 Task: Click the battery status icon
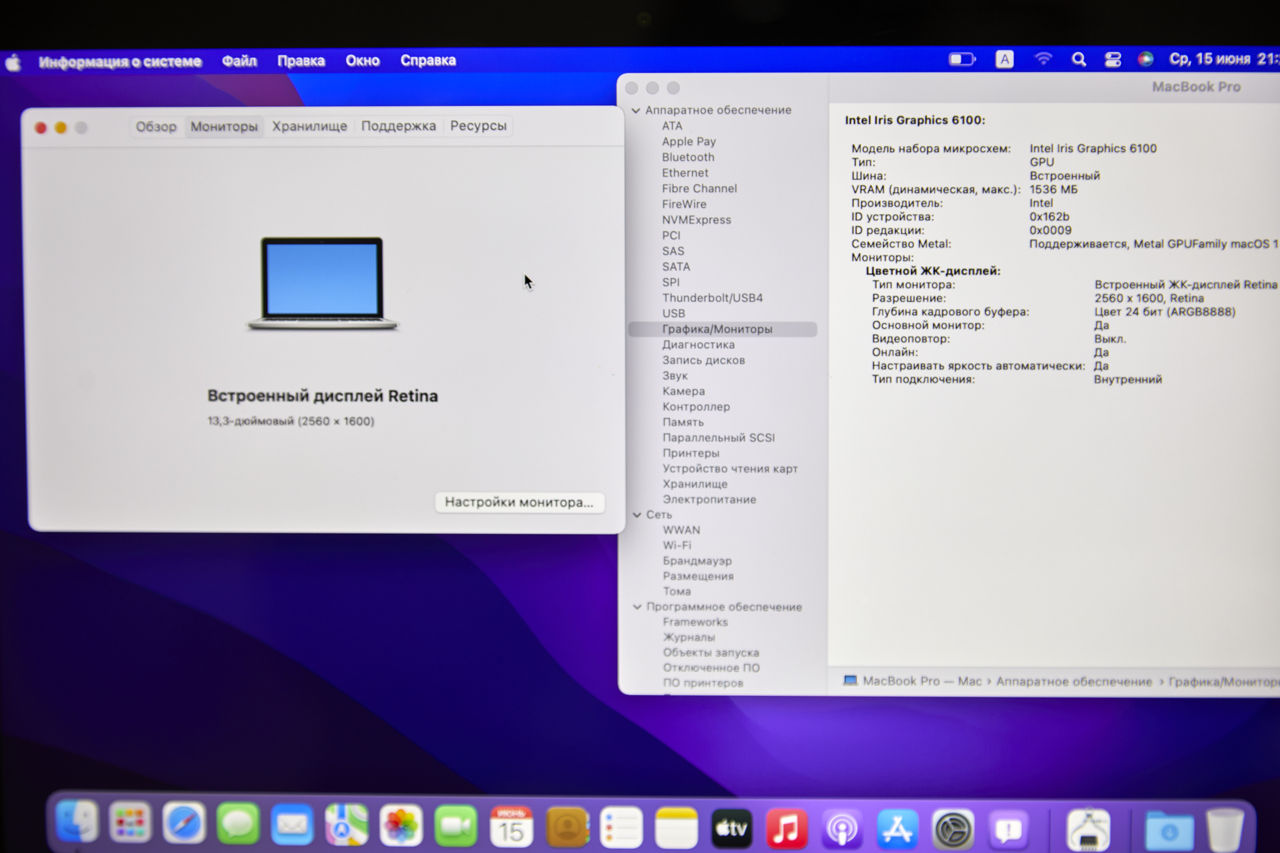961,59
